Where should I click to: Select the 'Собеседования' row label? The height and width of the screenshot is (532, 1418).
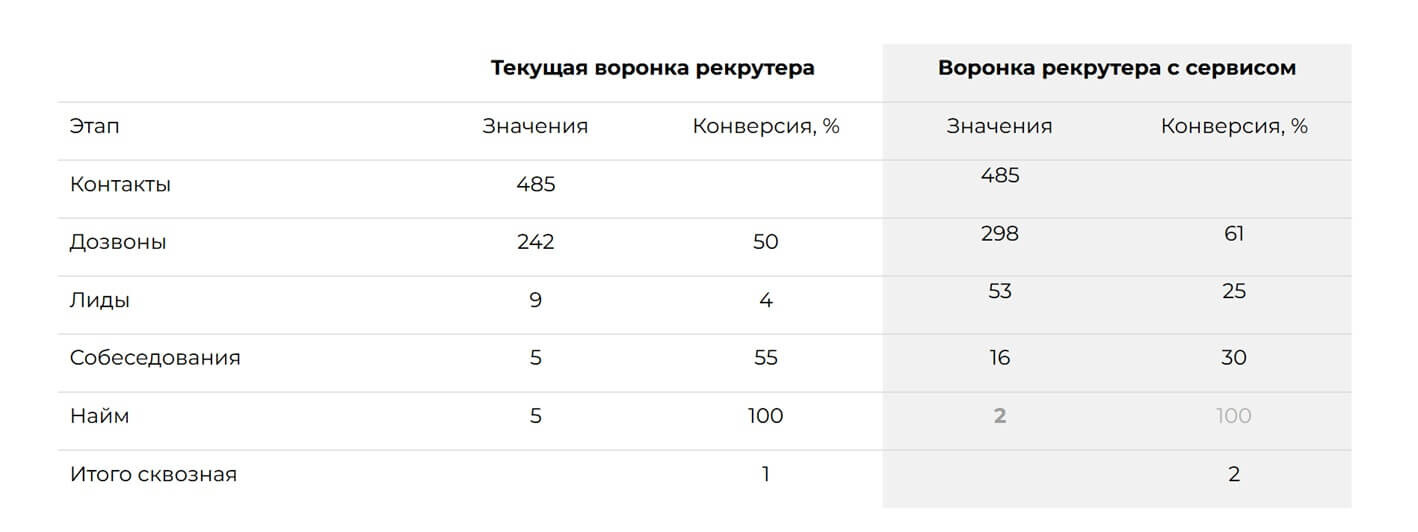pos(155,358)
